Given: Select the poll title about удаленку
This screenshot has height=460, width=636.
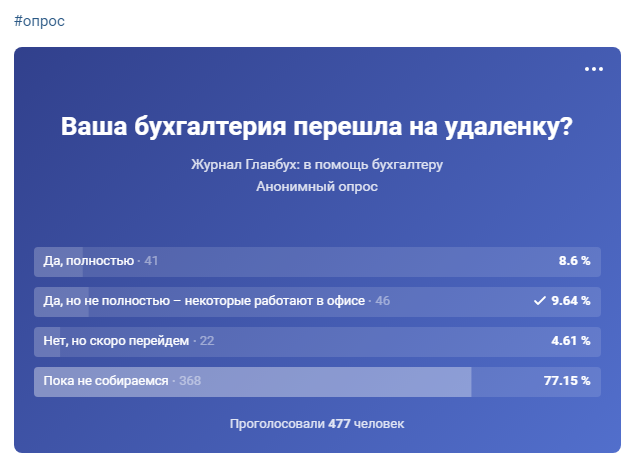Looking at the screenshot, I should [x=317, y=128].
